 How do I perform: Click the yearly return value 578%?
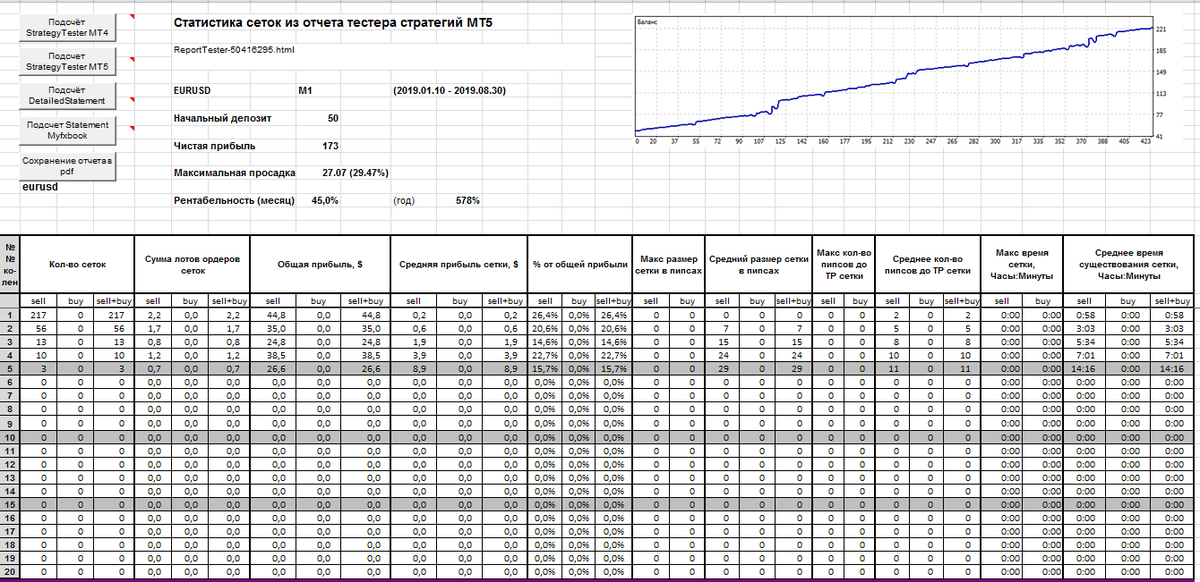point(467,200)
